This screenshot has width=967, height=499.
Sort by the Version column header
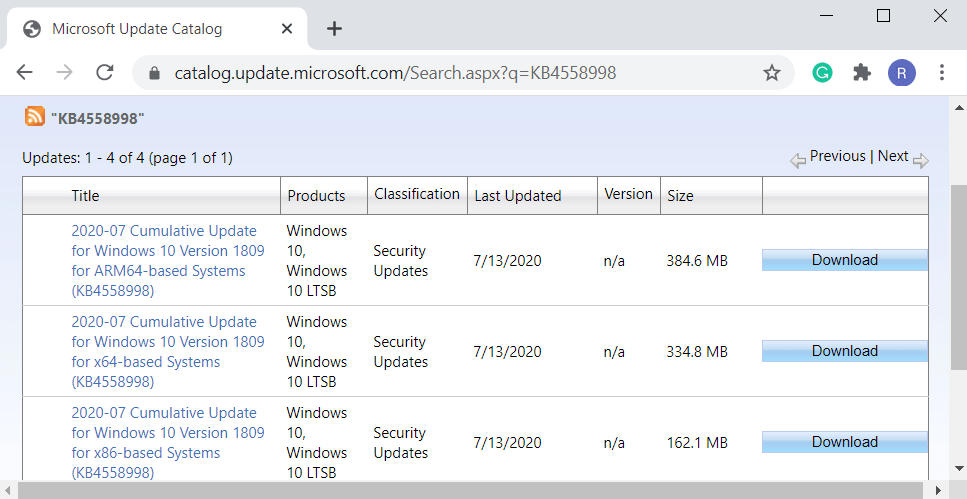[x=628, y=194]
